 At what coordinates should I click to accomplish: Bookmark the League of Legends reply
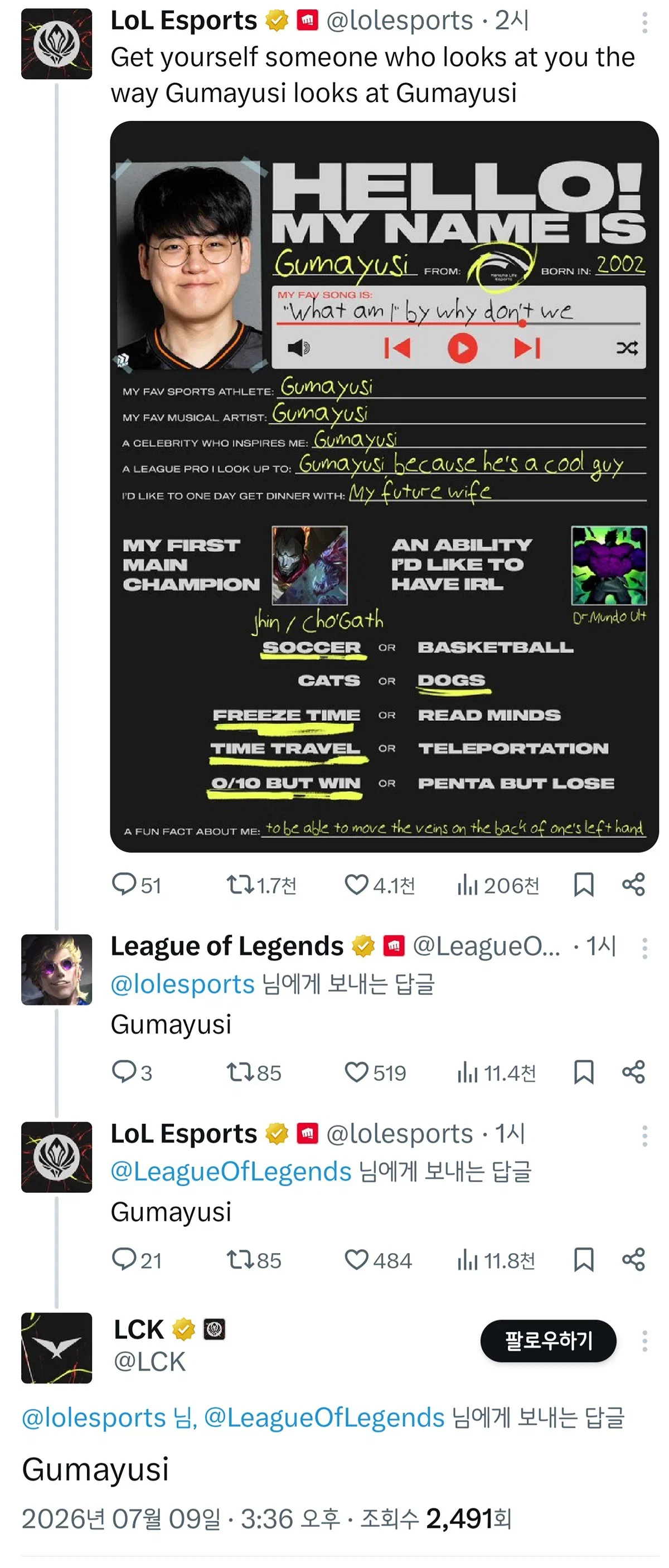click(584, 1072)
